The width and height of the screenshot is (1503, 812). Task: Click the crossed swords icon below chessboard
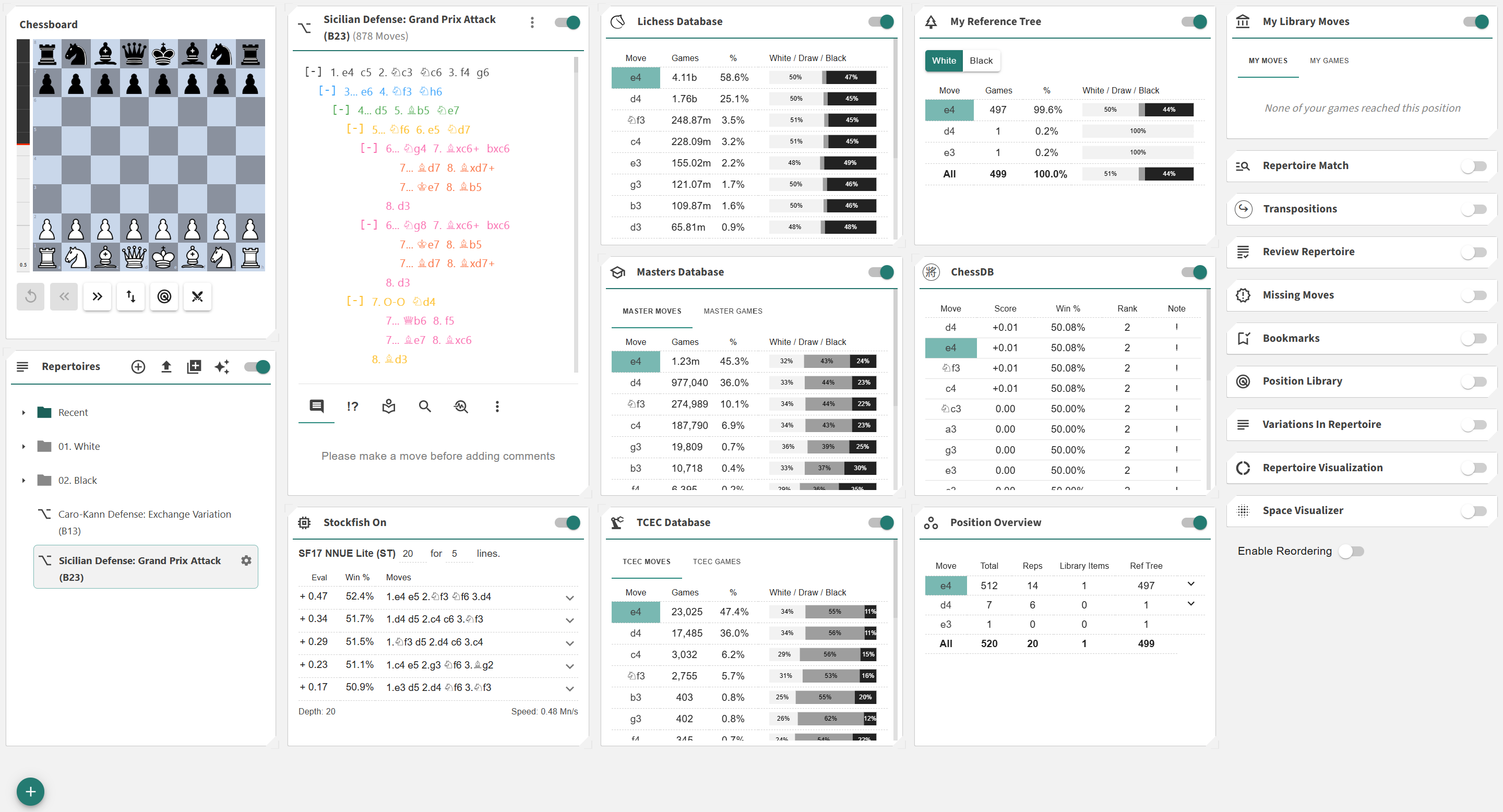click(197, 296)
